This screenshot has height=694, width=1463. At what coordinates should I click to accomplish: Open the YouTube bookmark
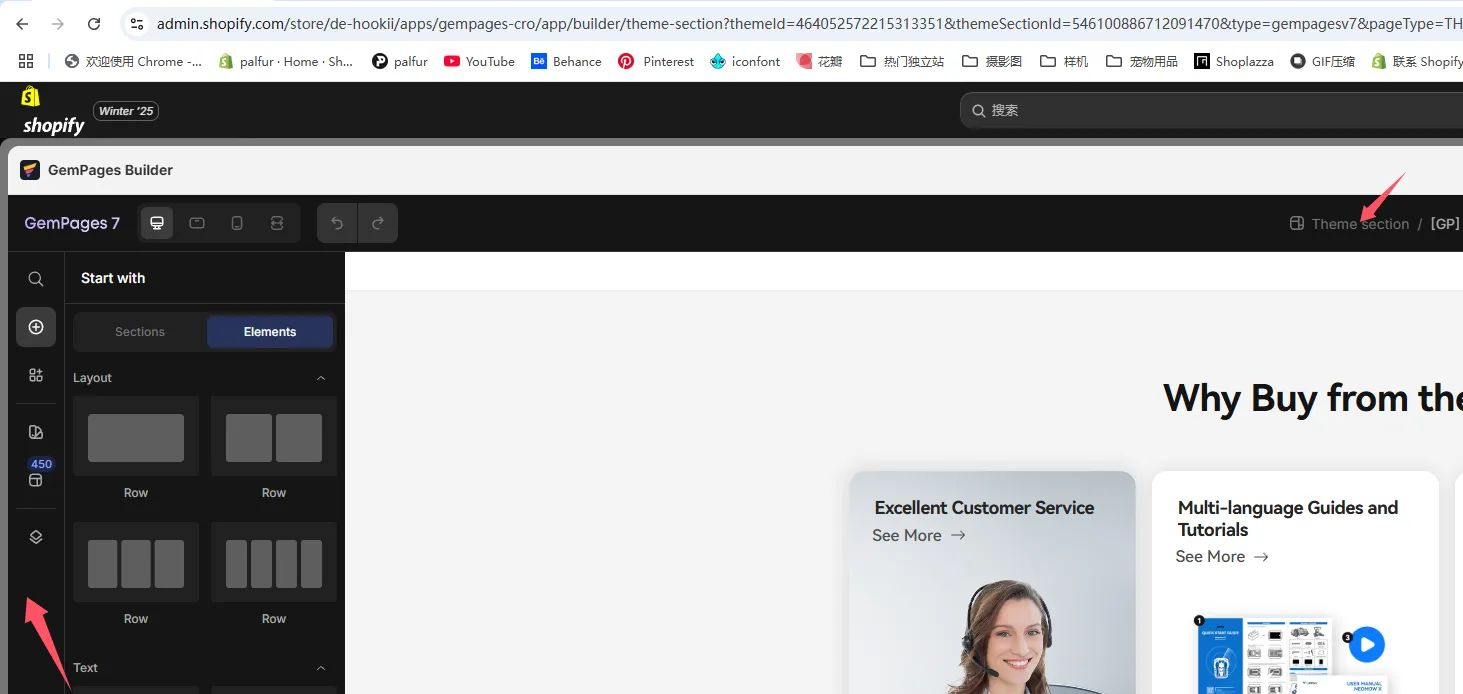[x=479, y=61]
